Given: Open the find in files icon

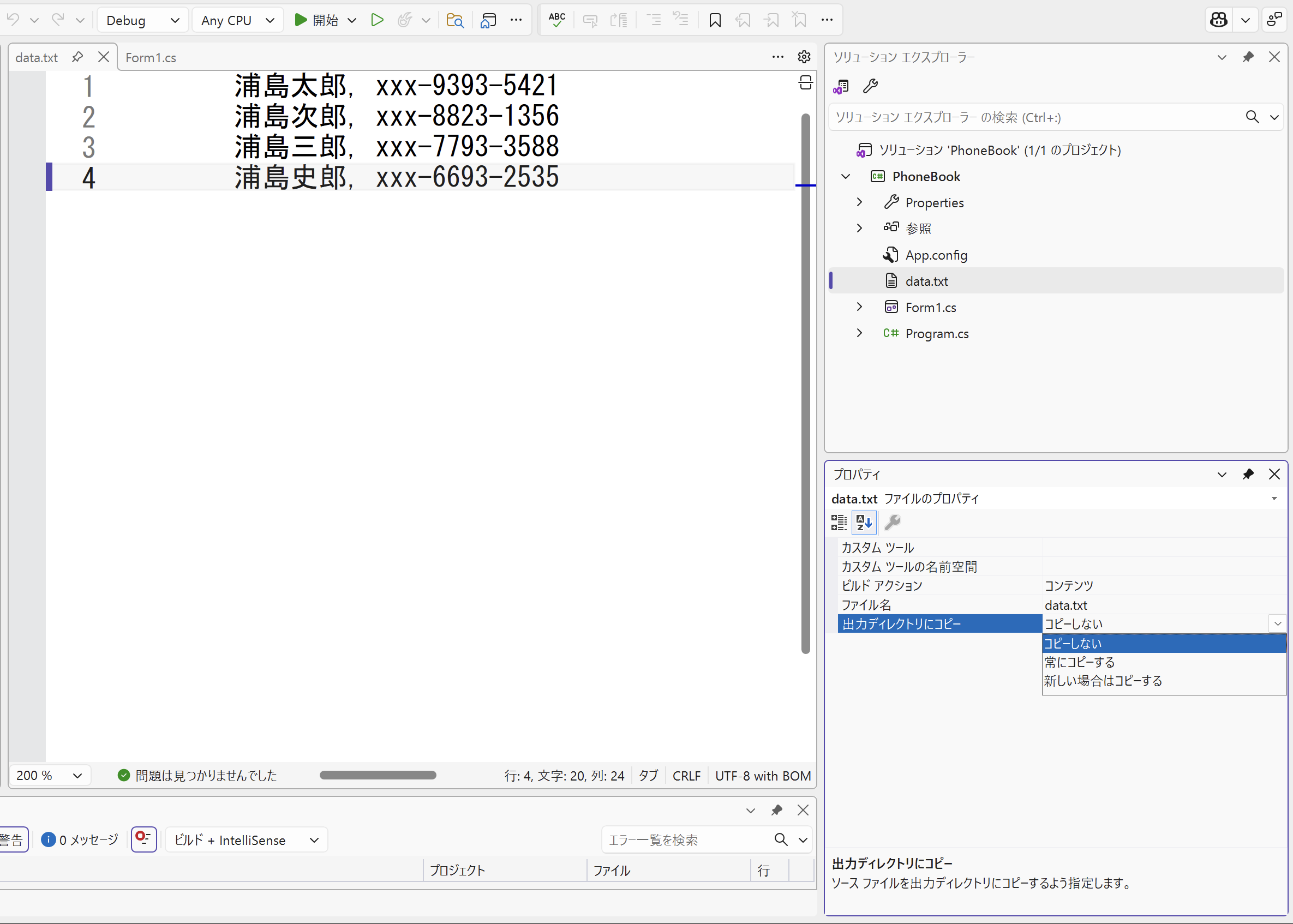Looking at the screenshot, I should tap(454, 21).
